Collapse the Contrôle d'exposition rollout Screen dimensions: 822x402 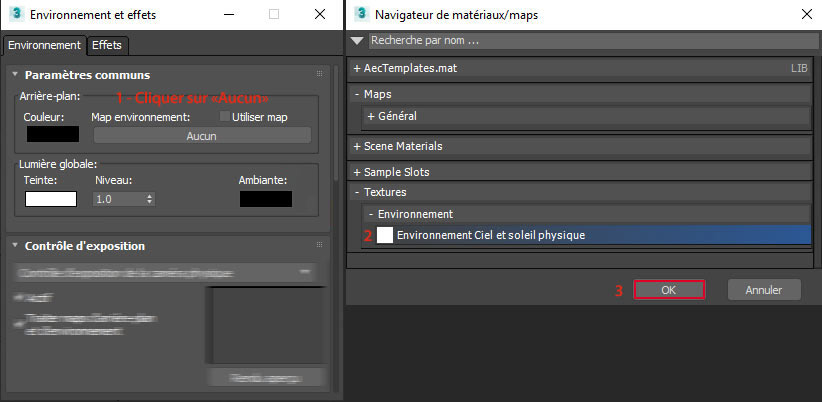tap(15, 246)
